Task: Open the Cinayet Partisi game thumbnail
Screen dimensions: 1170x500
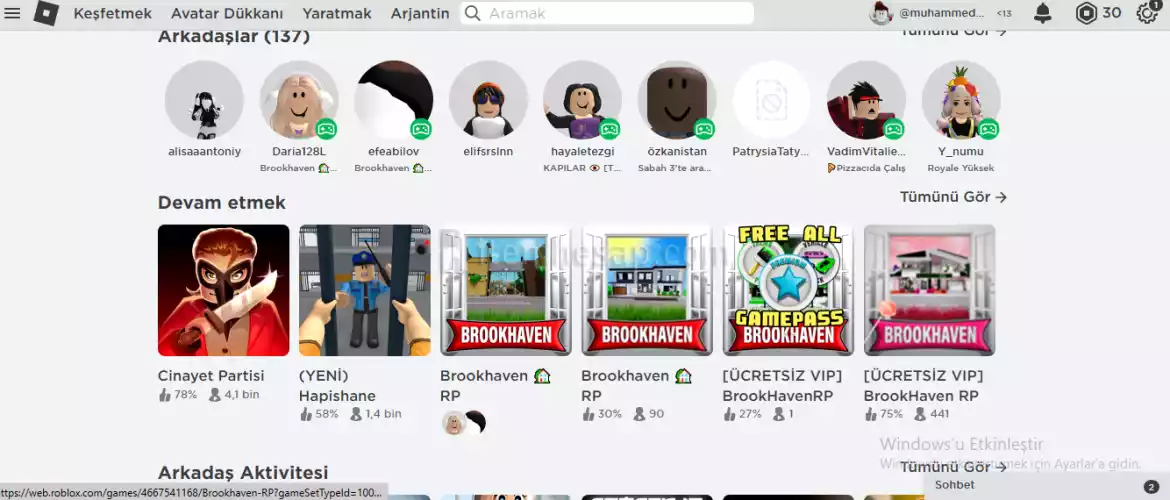Action: click(223, 290)
